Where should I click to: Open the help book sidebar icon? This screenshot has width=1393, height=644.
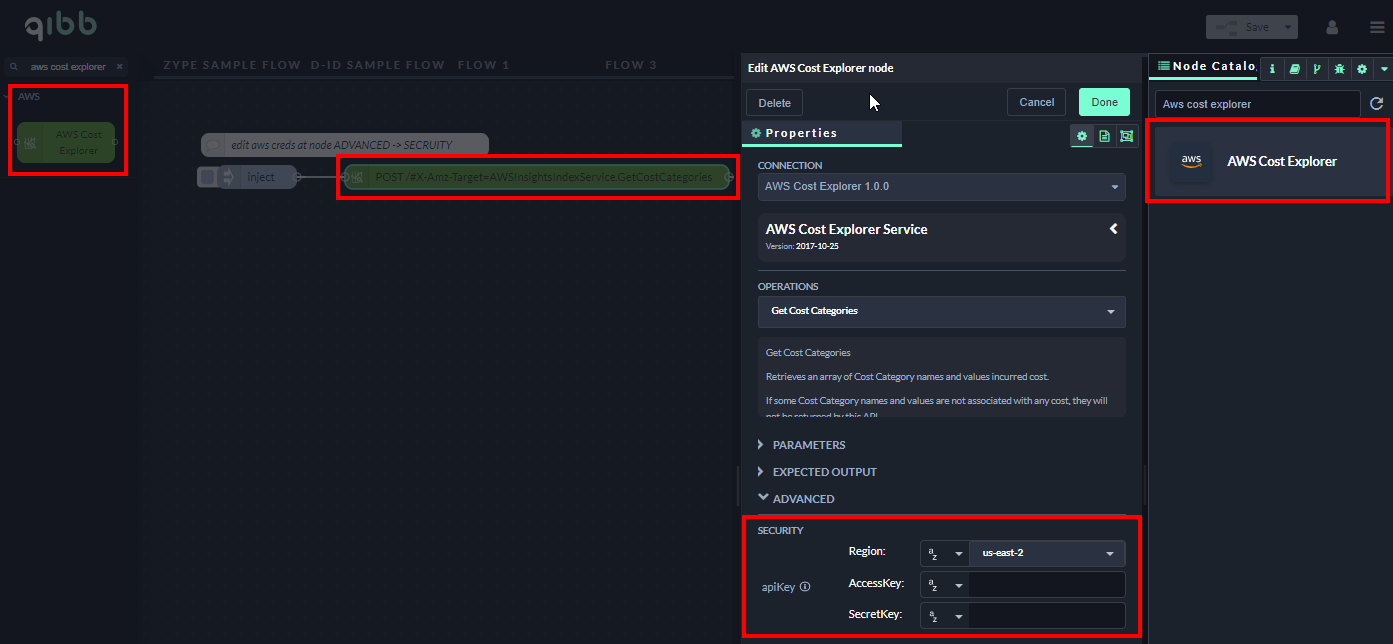(x=1294, y=69)
